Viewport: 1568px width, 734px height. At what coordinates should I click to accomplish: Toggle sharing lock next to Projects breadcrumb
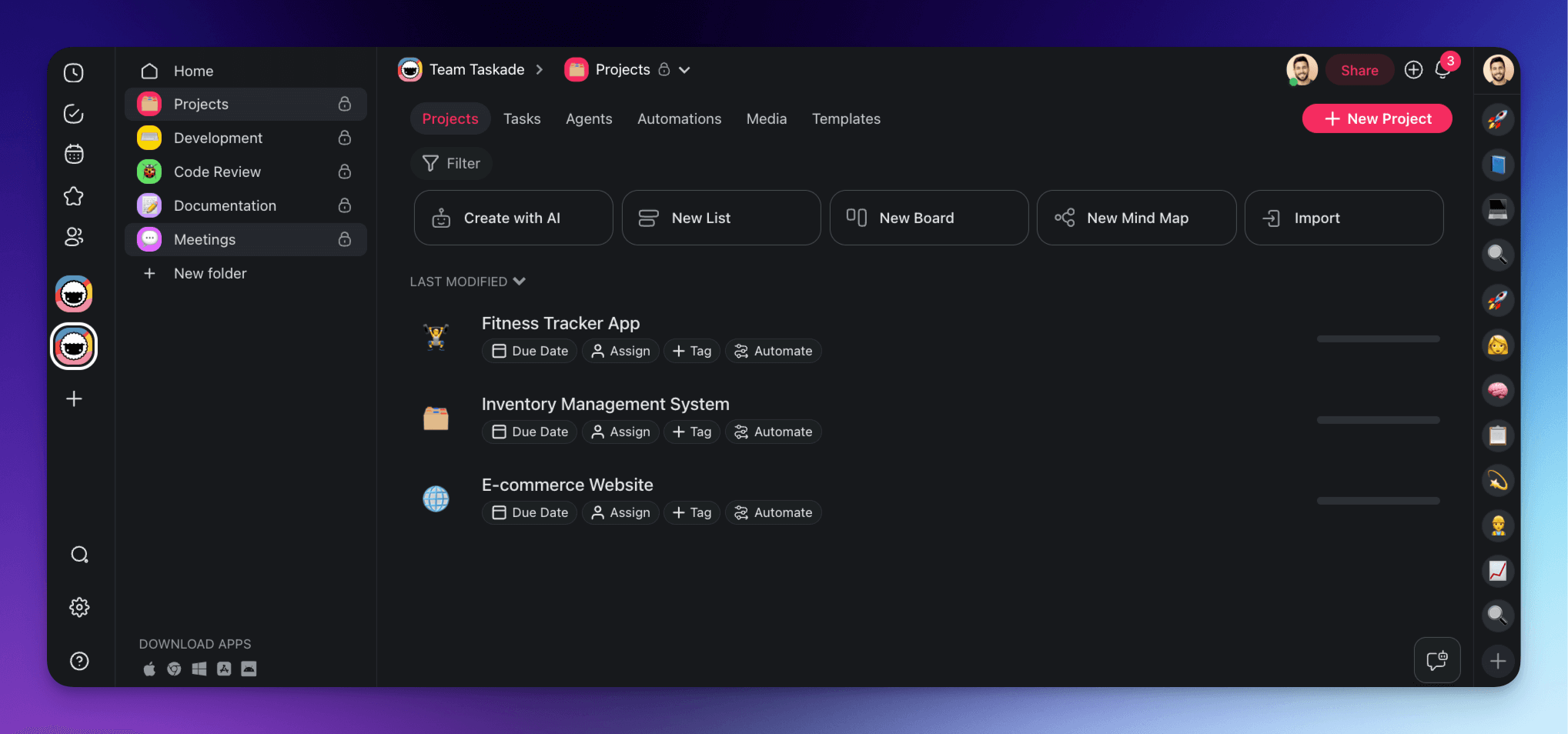[x=663, y=69]
